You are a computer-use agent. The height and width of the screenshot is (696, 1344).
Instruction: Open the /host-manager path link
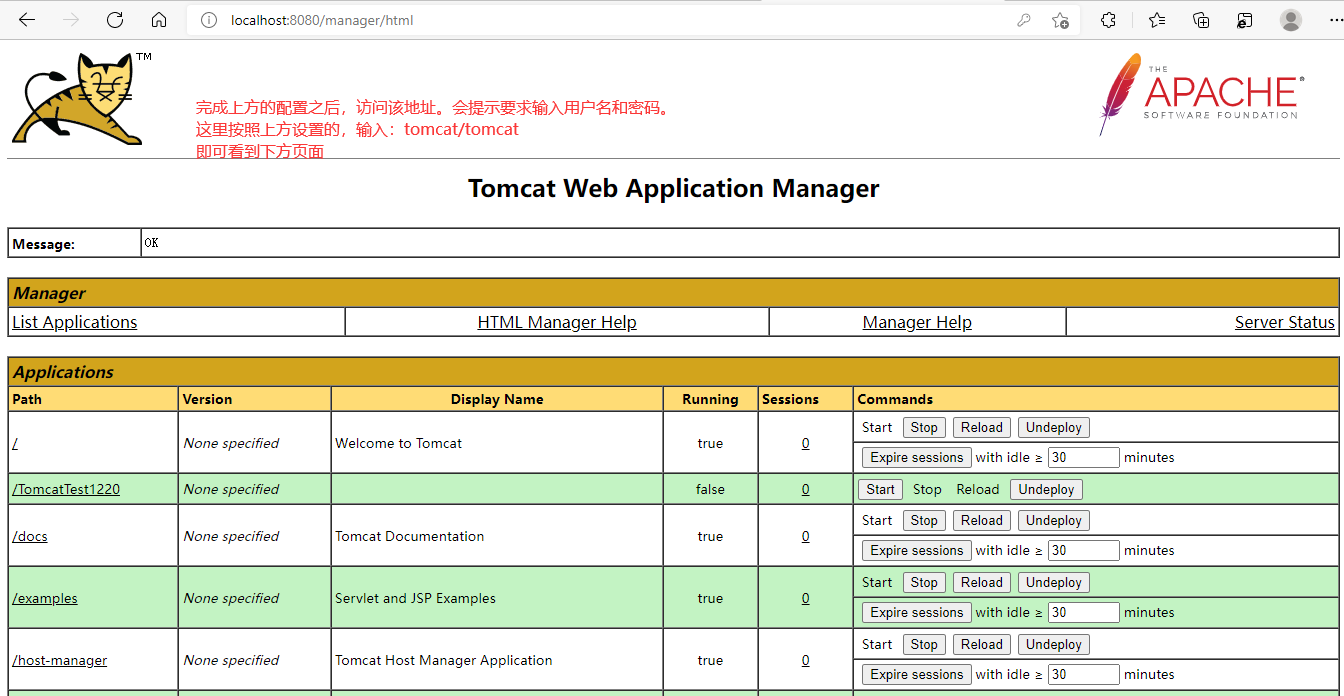(x=60, y=660)
